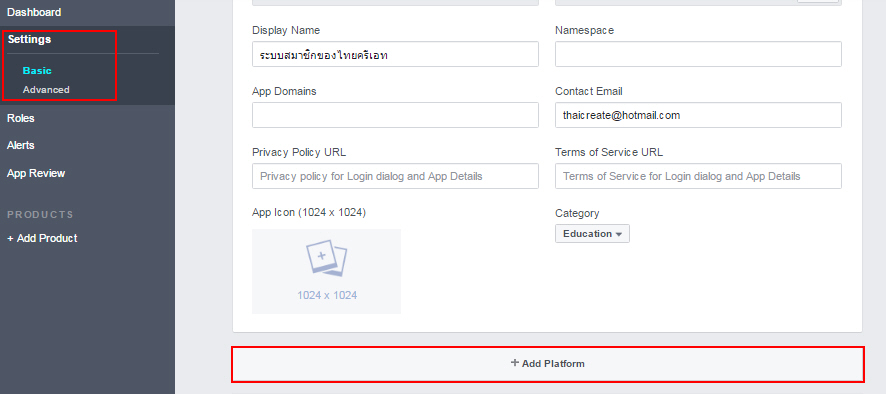The width and height of the screenshot is (886, 394).
Task: Click the Category label
Action: tap(577, 214)
